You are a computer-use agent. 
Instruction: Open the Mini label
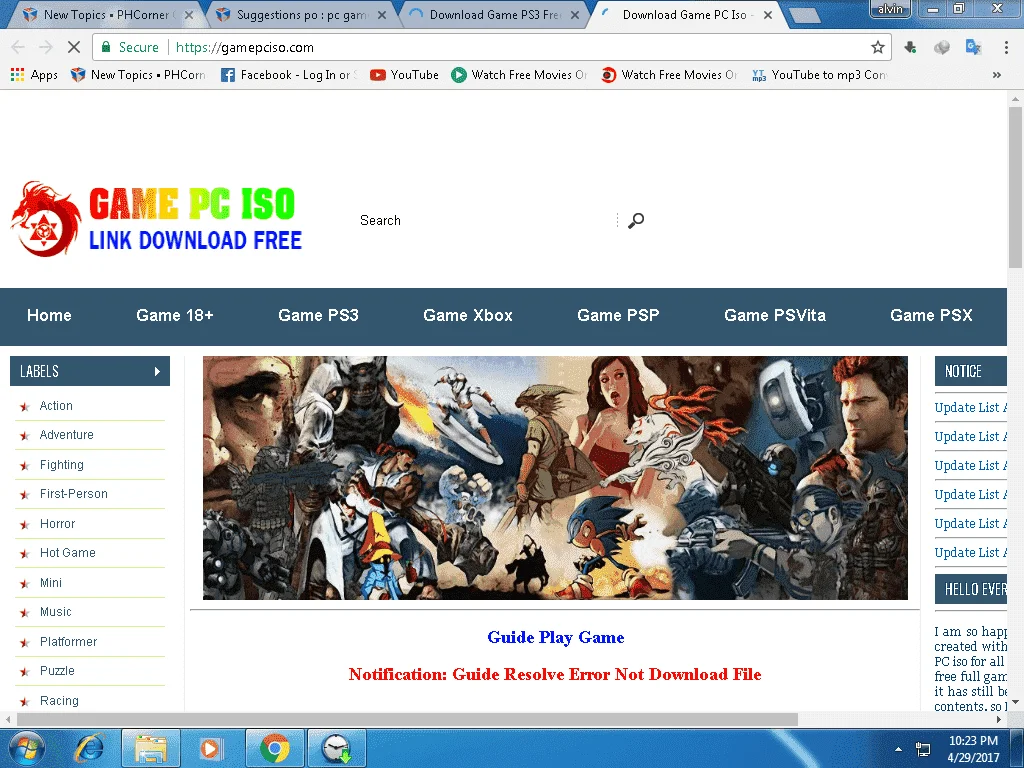coord(50,583)
